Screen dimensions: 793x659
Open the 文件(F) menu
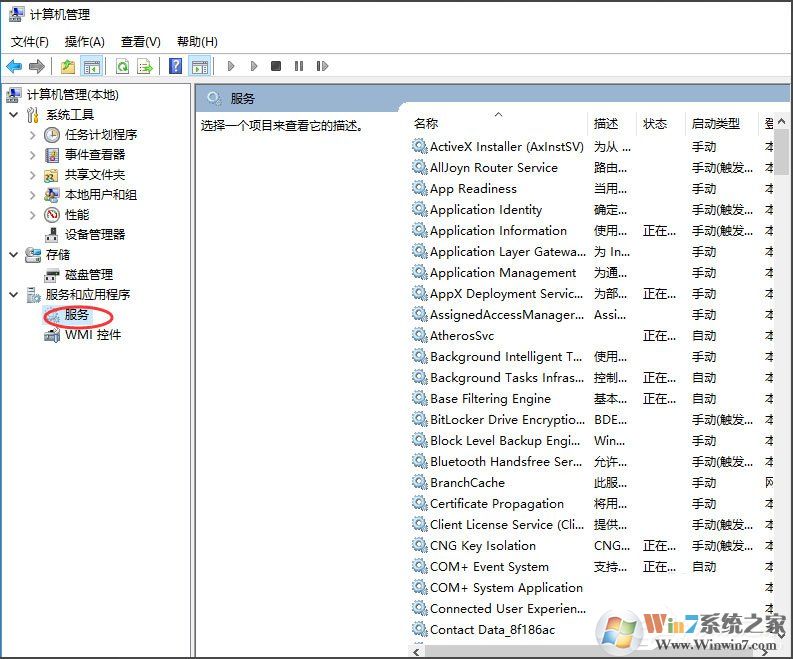click(x=30, y=41)
